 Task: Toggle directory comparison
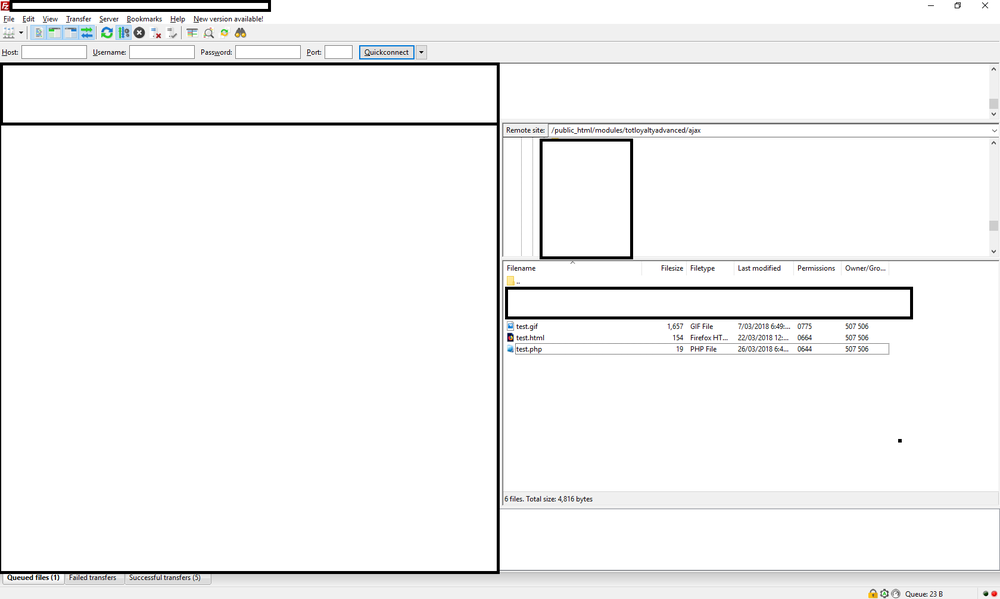pyautogui.click(x=209, y=33)
